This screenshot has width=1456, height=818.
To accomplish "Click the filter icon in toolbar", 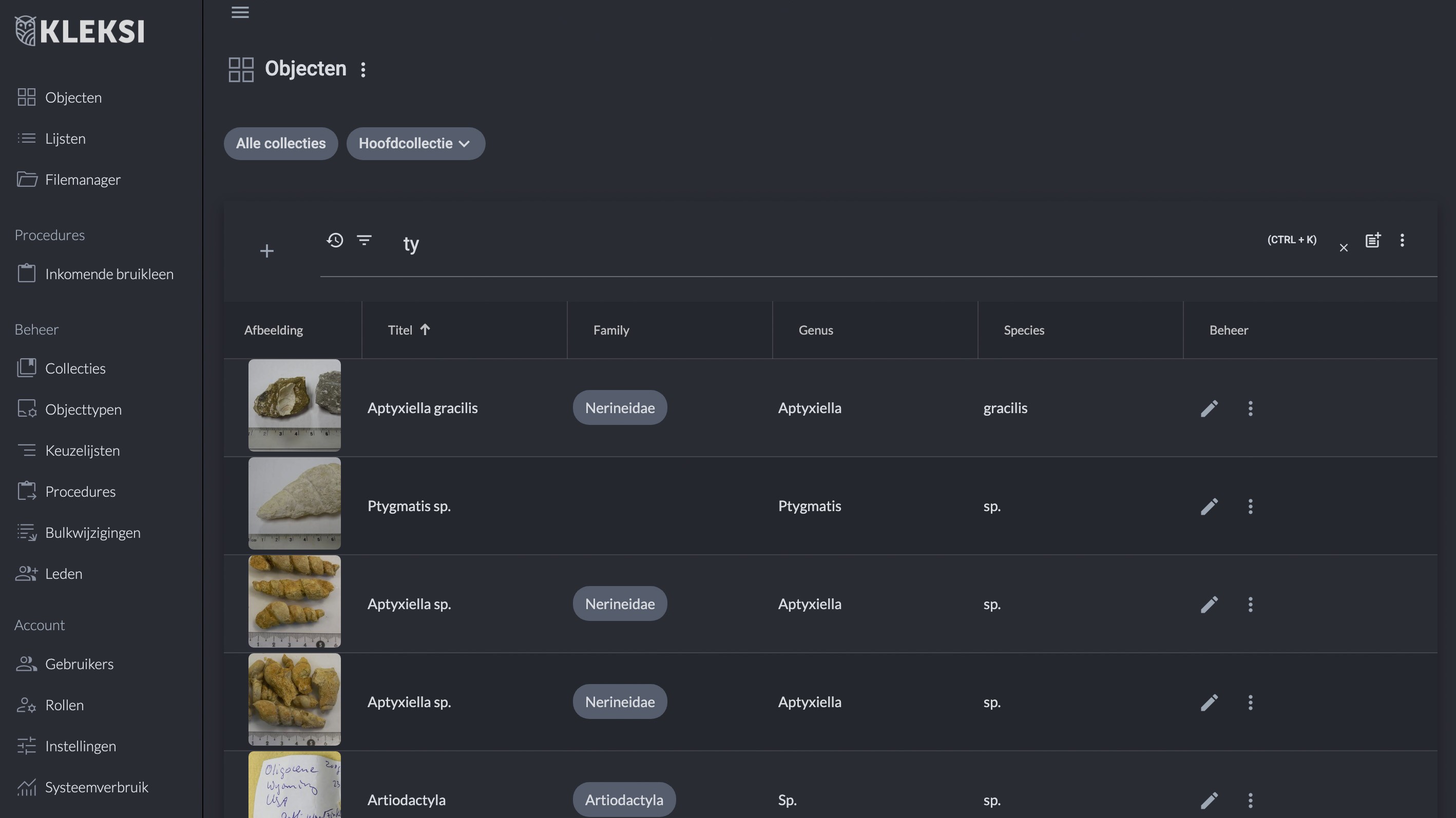I will coord(365,243).
